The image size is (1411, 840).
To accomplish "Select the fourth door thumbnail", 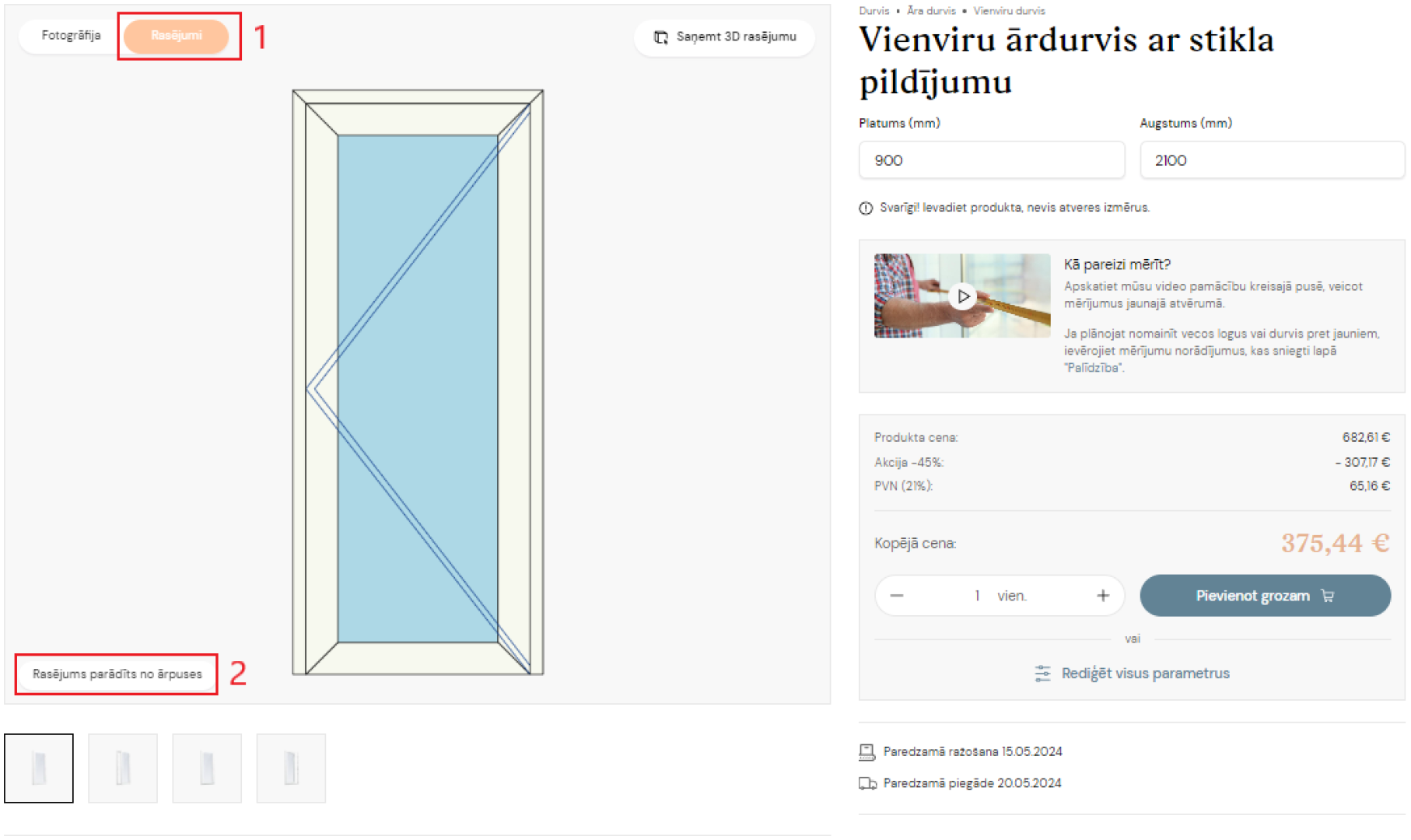I will (291, 768).
